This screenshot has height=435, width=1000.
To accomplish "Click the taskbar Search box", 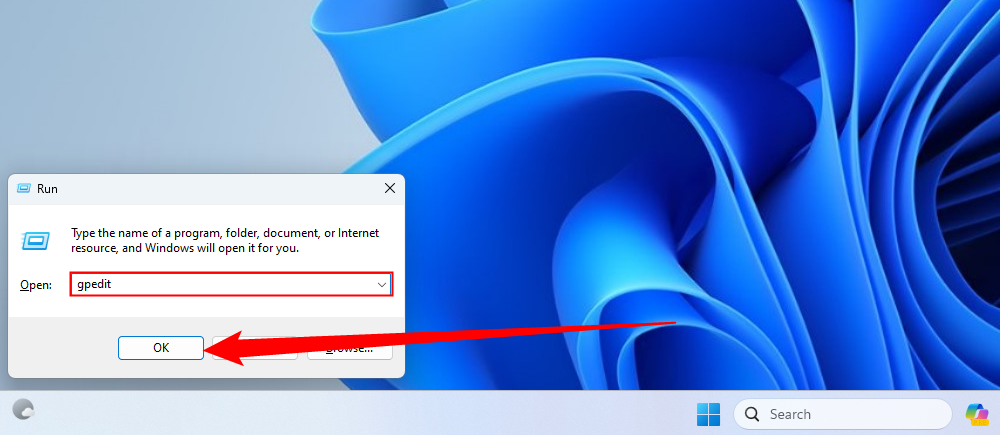I will pos(842,414).
